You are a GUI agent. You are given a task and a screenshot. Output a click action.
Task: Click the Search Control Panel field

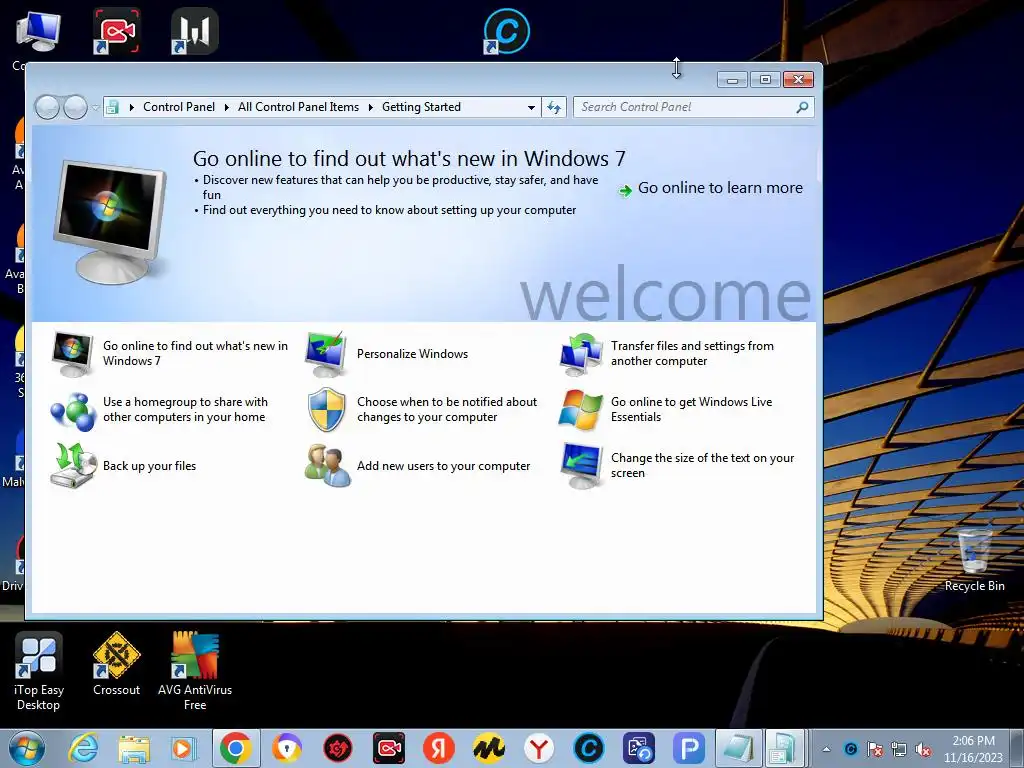694,107
